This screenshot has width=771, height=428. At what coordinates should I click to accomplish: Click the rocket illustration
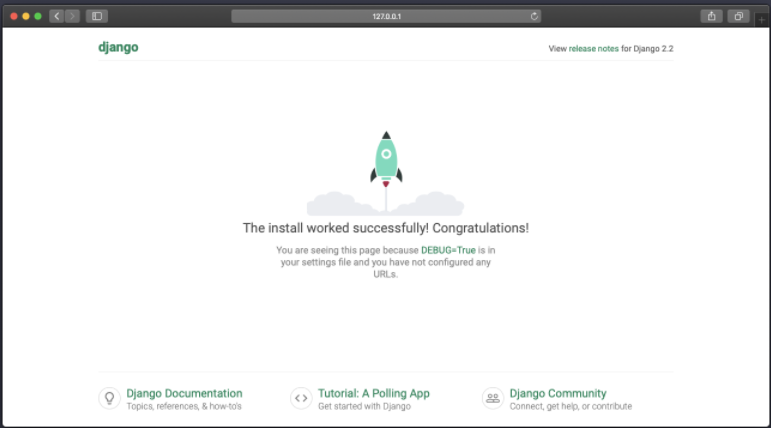point(386,173)
